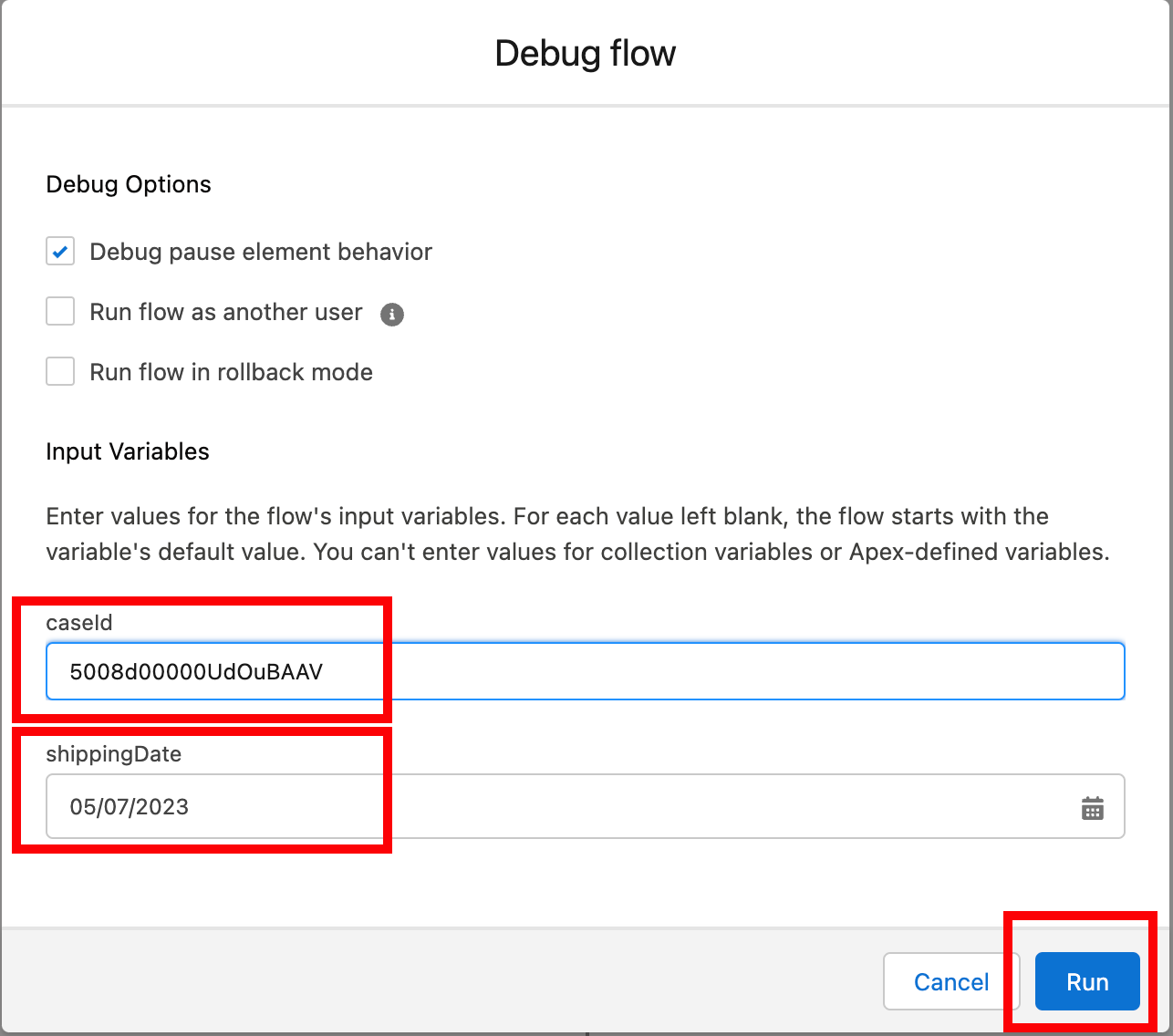Viewport: 1173px width, 1036px height.
Task: Click the 'Run flow as another user' label text
Action: coord(226,312)
